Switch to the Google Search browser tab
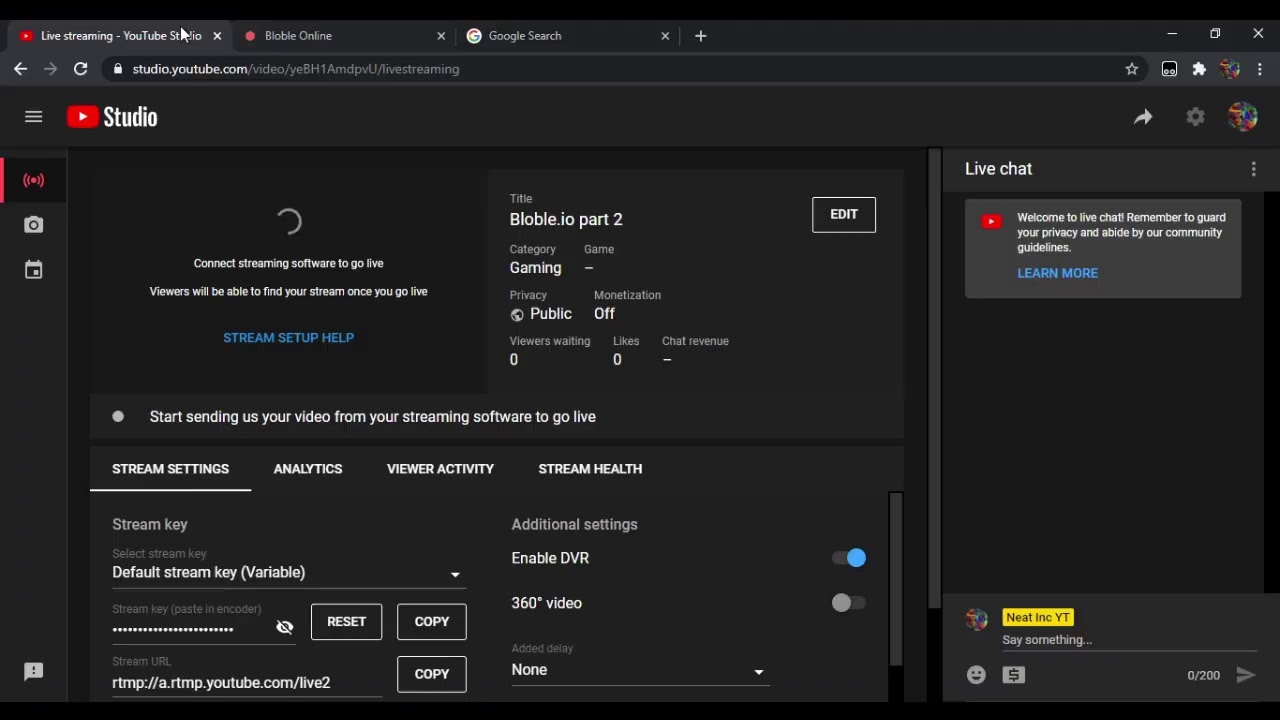1280x720 pixels. coord(568,36)
